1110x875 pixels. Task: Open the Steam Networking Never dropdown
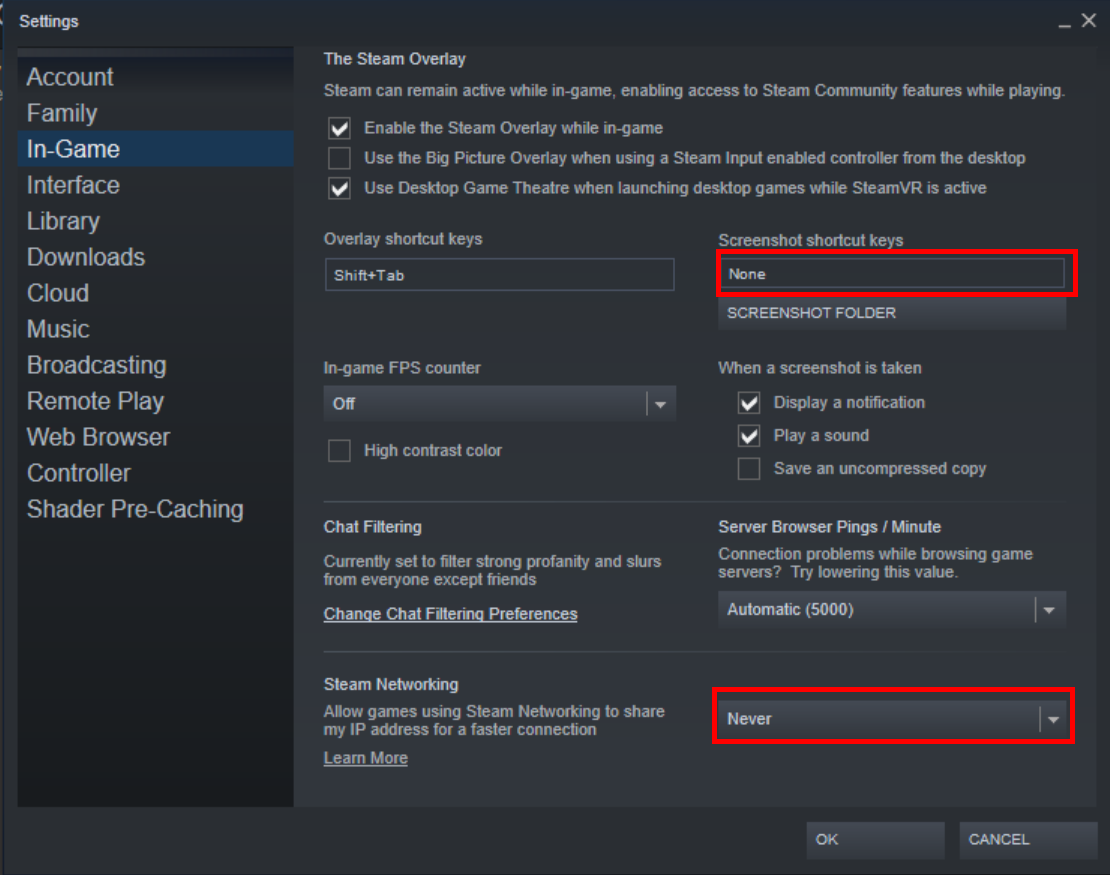(x=893, y=719)
